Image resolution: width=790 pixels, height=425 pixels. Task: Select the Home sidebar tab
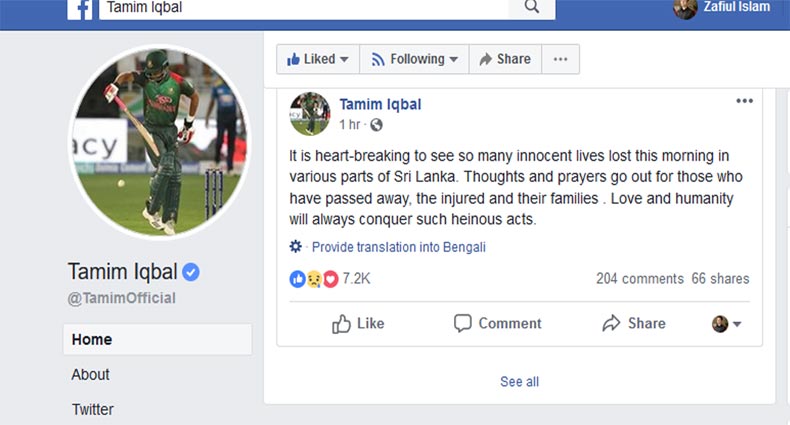157,339
